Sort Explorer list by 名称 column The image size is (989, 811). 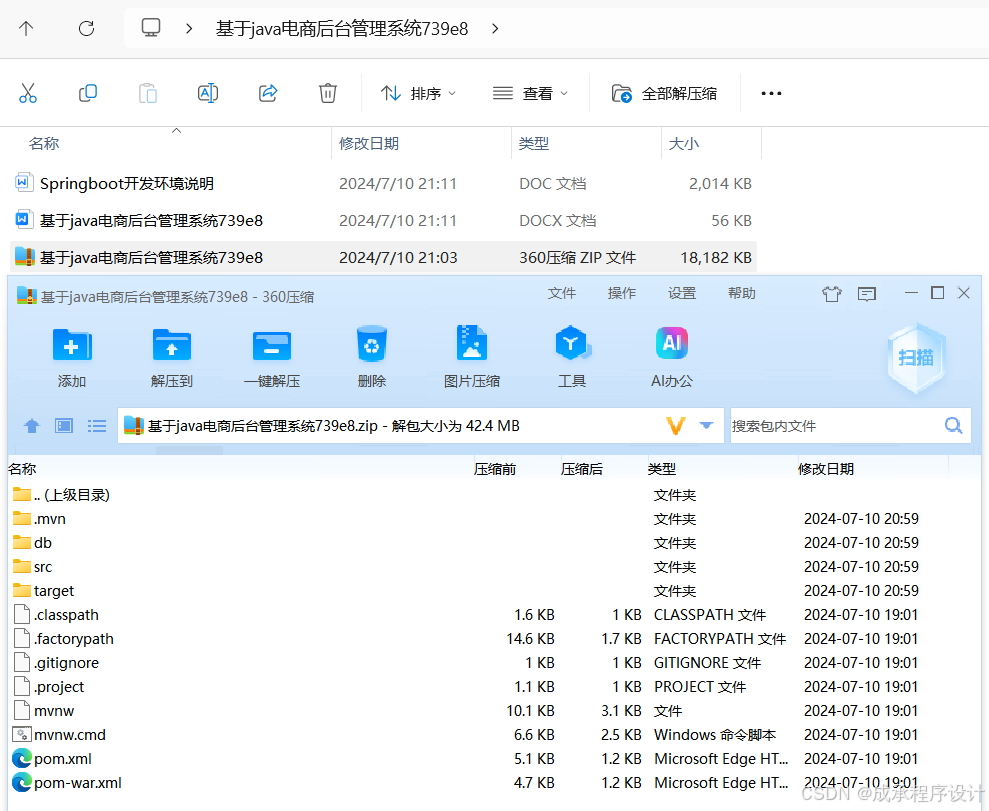pyautogui.click(x=44, y=144)
